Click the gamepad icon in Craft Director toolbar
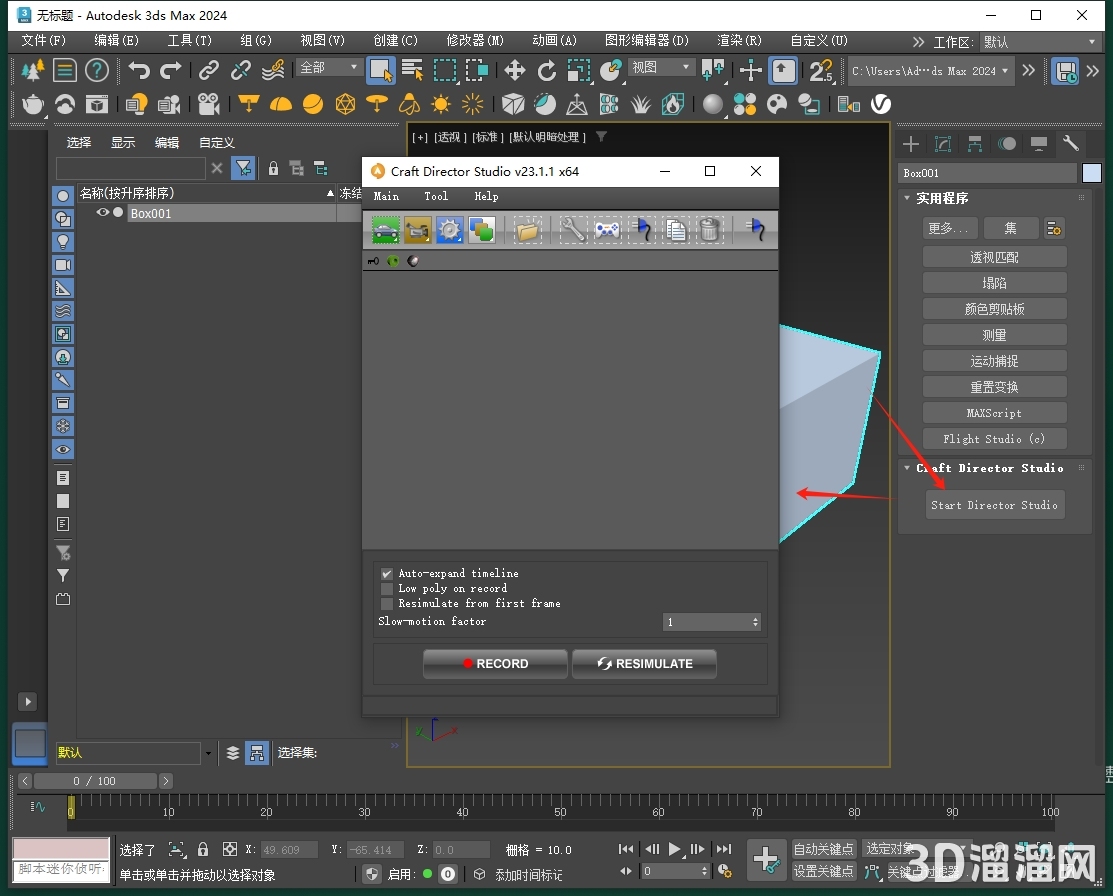The width and height of the screenshot is (1113, 896). (607, 230)
